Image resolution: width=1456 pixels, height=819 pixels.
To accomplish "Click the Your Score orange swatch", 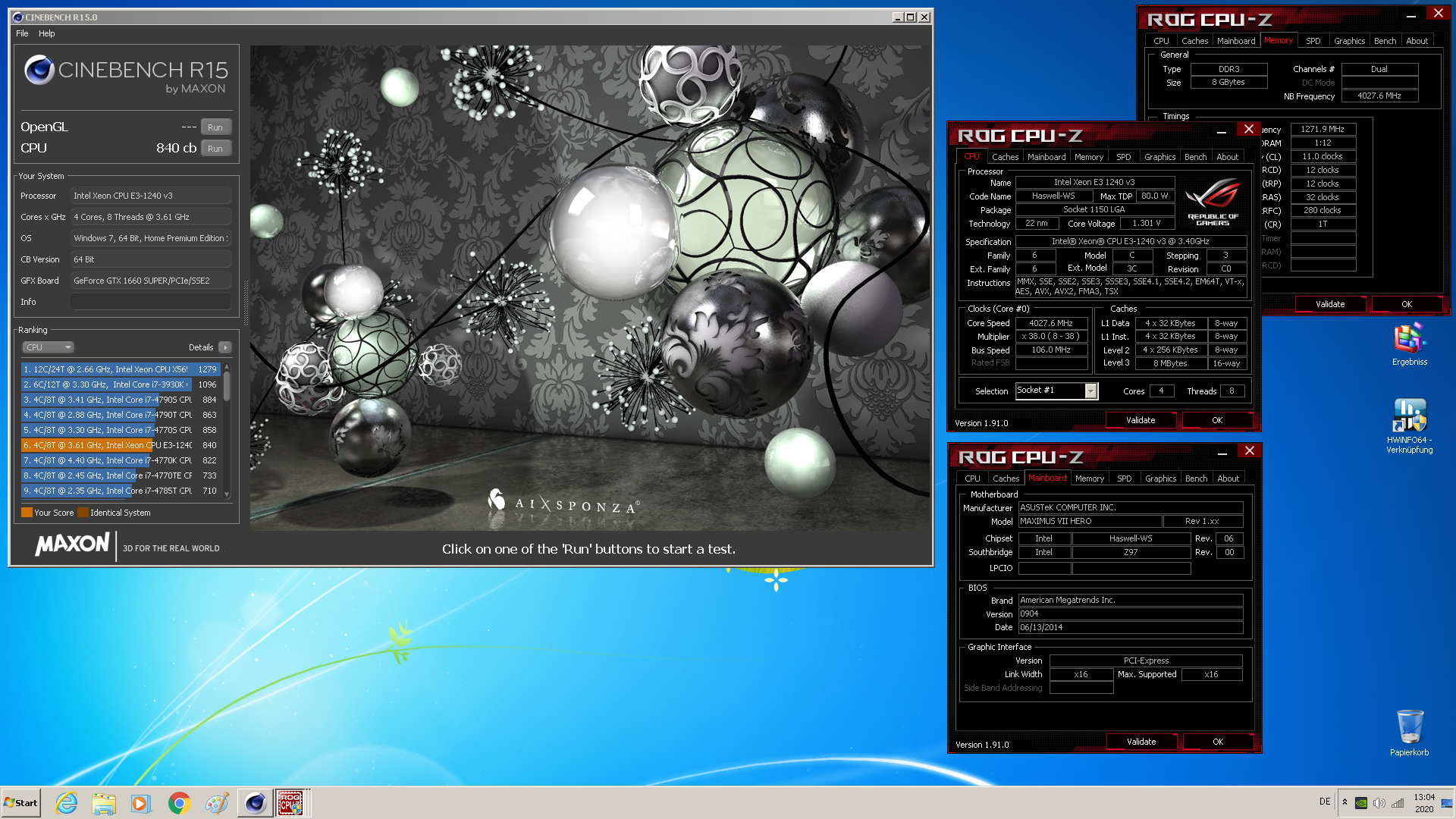I will pos(27,513).
